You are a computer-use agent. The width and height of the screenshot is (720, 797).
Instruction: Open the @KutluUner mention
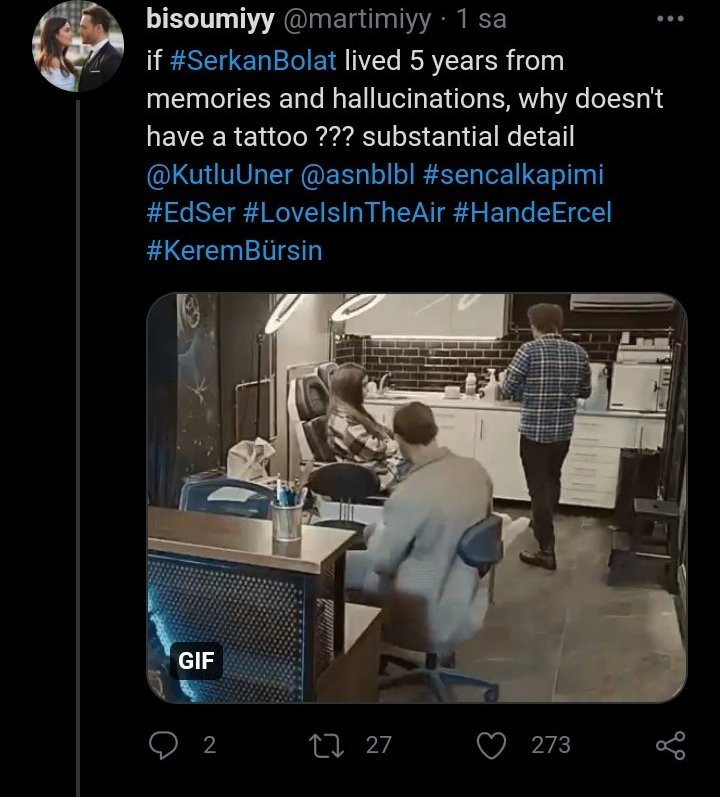(x=219, y=175)
